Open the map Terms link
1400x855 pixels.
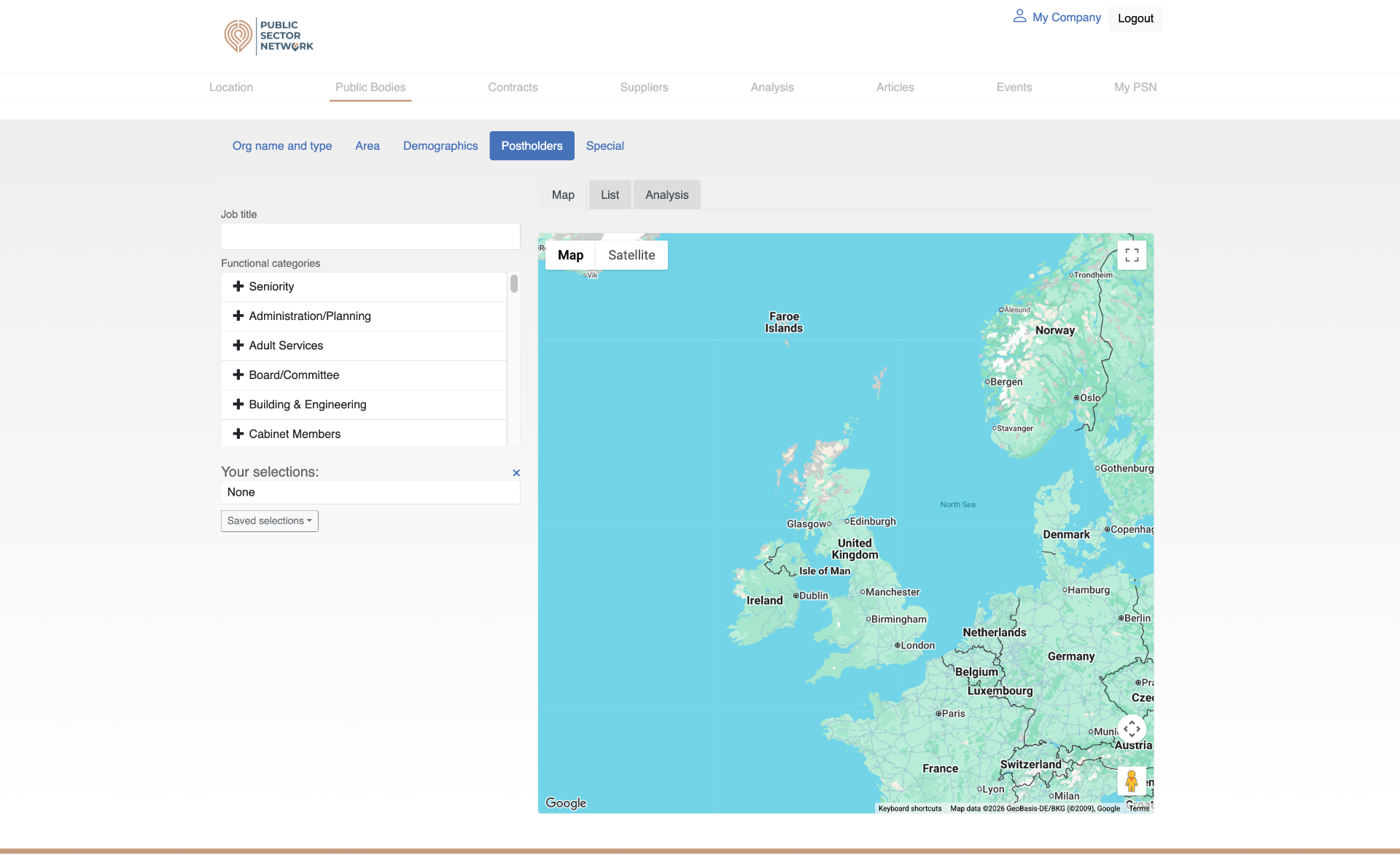1139,808
